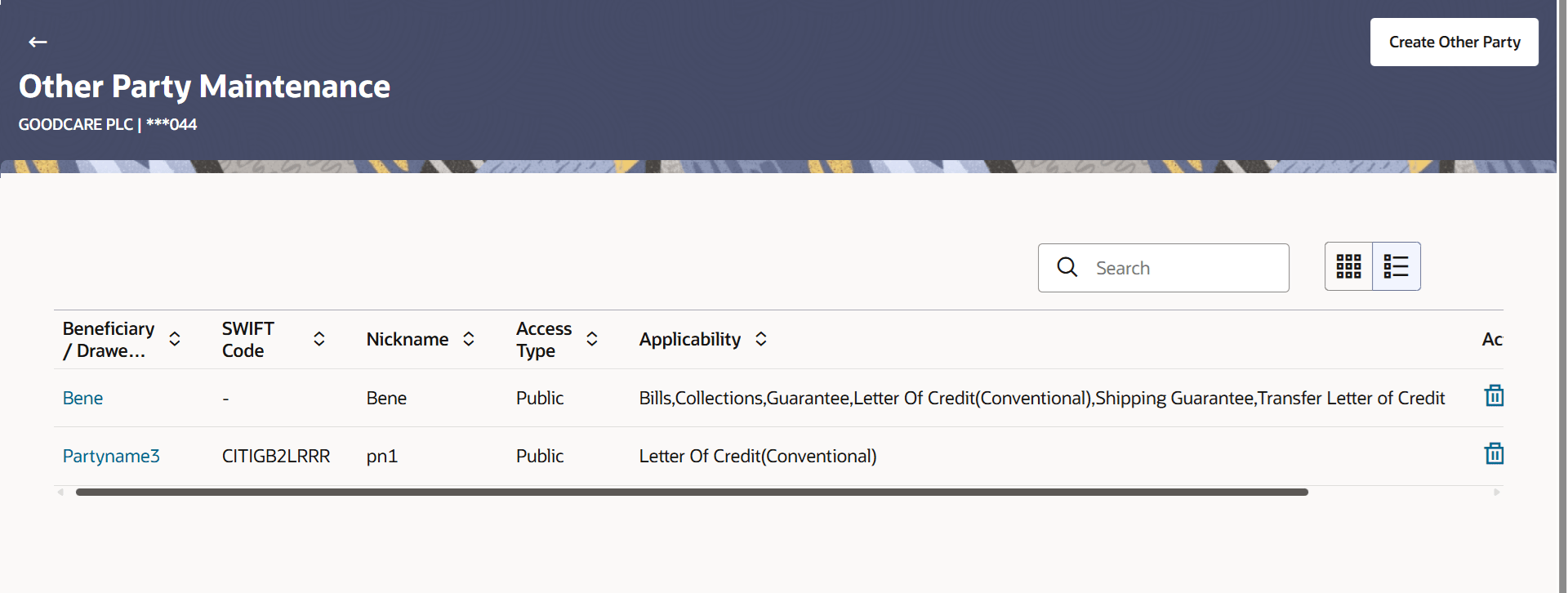This screenshot has height=593, width=1568.
Task: Open the Bene party link
Action: [x=82, y=398]
